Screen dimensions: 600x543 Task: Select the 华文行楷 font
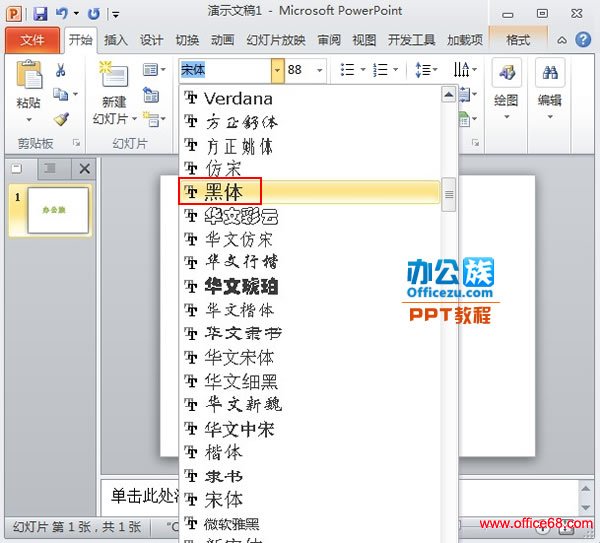click(310, 263)
